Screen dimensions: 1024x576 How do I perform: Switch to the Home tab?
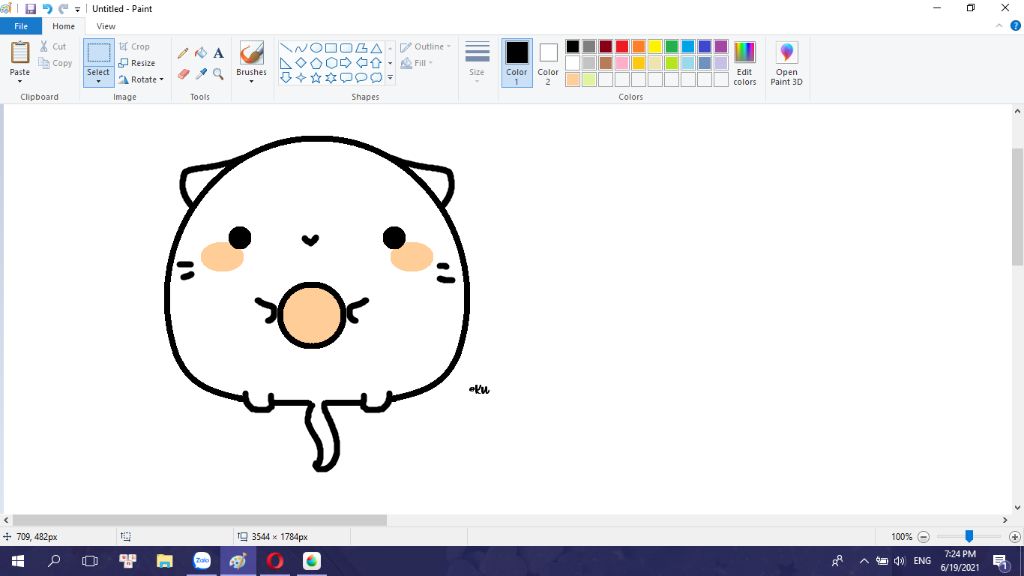[63, 26]
